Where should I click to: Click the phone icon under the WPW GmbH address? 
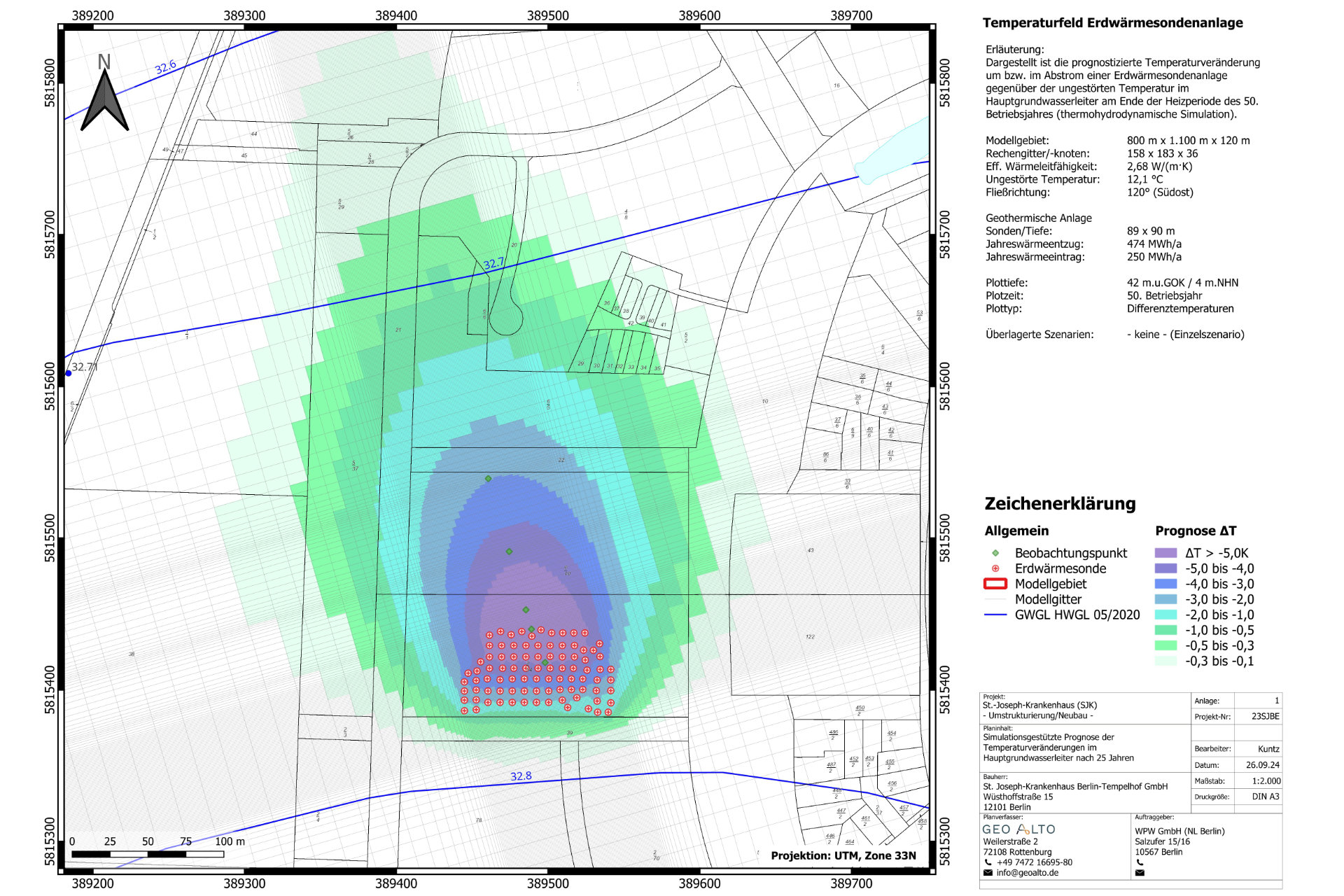(1140, 862)
